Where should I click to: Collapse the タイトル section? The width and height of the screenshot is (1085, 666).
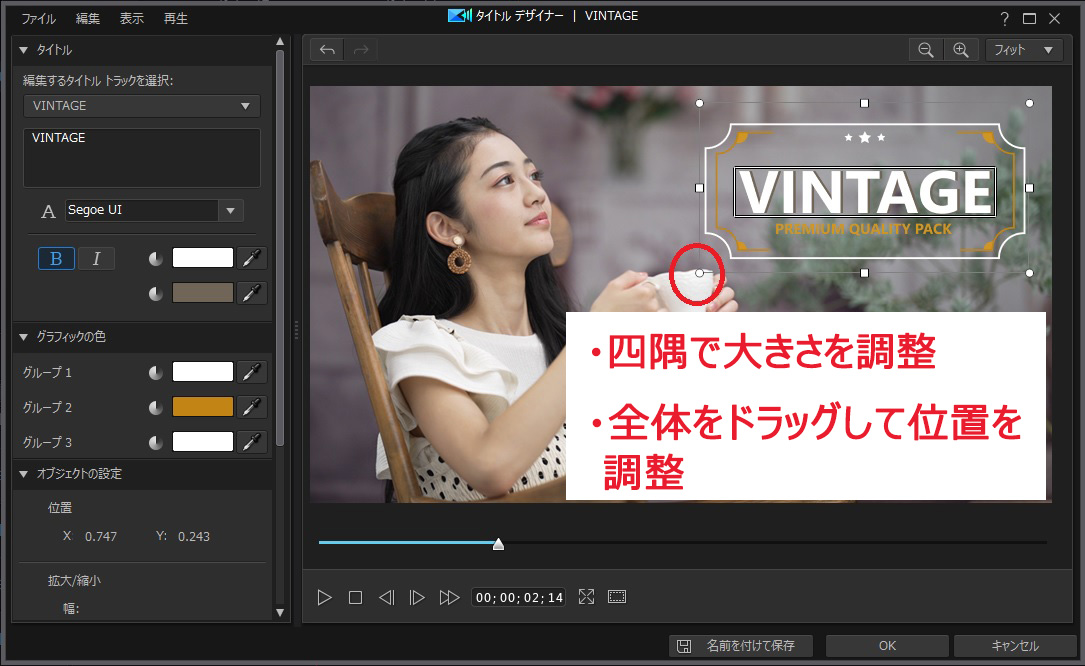pyautogui.click(x=23, y=50)
